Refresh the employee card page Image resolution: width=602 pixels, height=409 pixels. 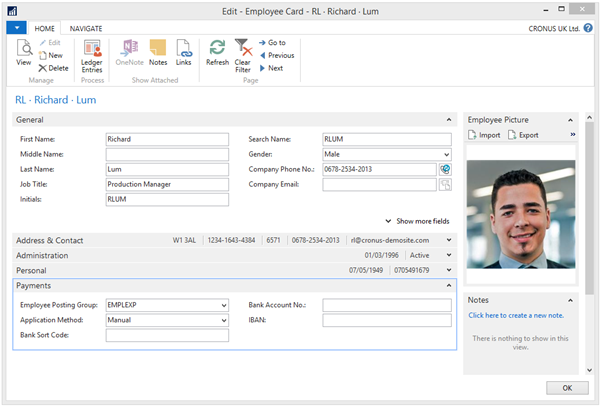coord(217,52)
